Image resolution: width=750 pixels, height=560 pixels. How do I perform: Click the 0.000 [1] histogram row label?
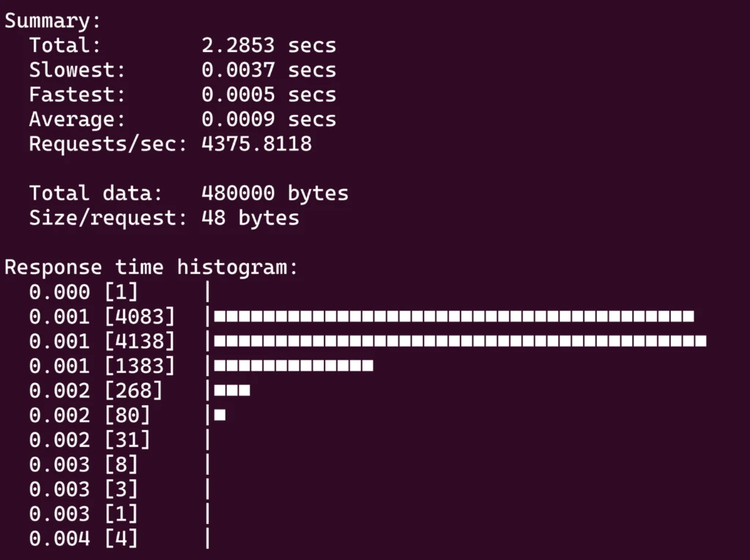[x=84, y=292]
